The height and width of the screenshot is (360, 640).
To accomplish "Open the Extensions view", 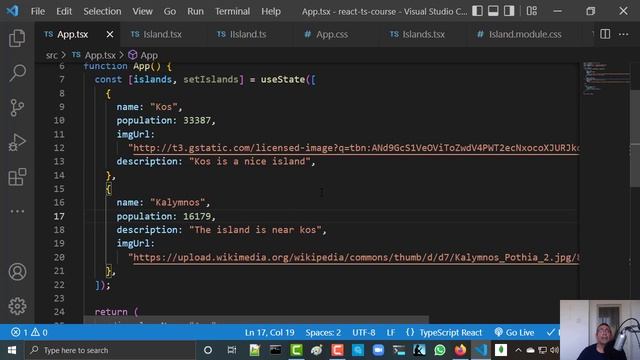I will (17, 177).
